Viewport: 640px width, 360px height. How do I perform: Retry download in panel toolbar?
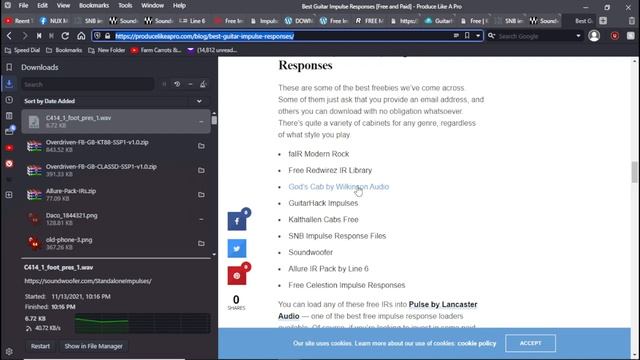pos(177,84)
